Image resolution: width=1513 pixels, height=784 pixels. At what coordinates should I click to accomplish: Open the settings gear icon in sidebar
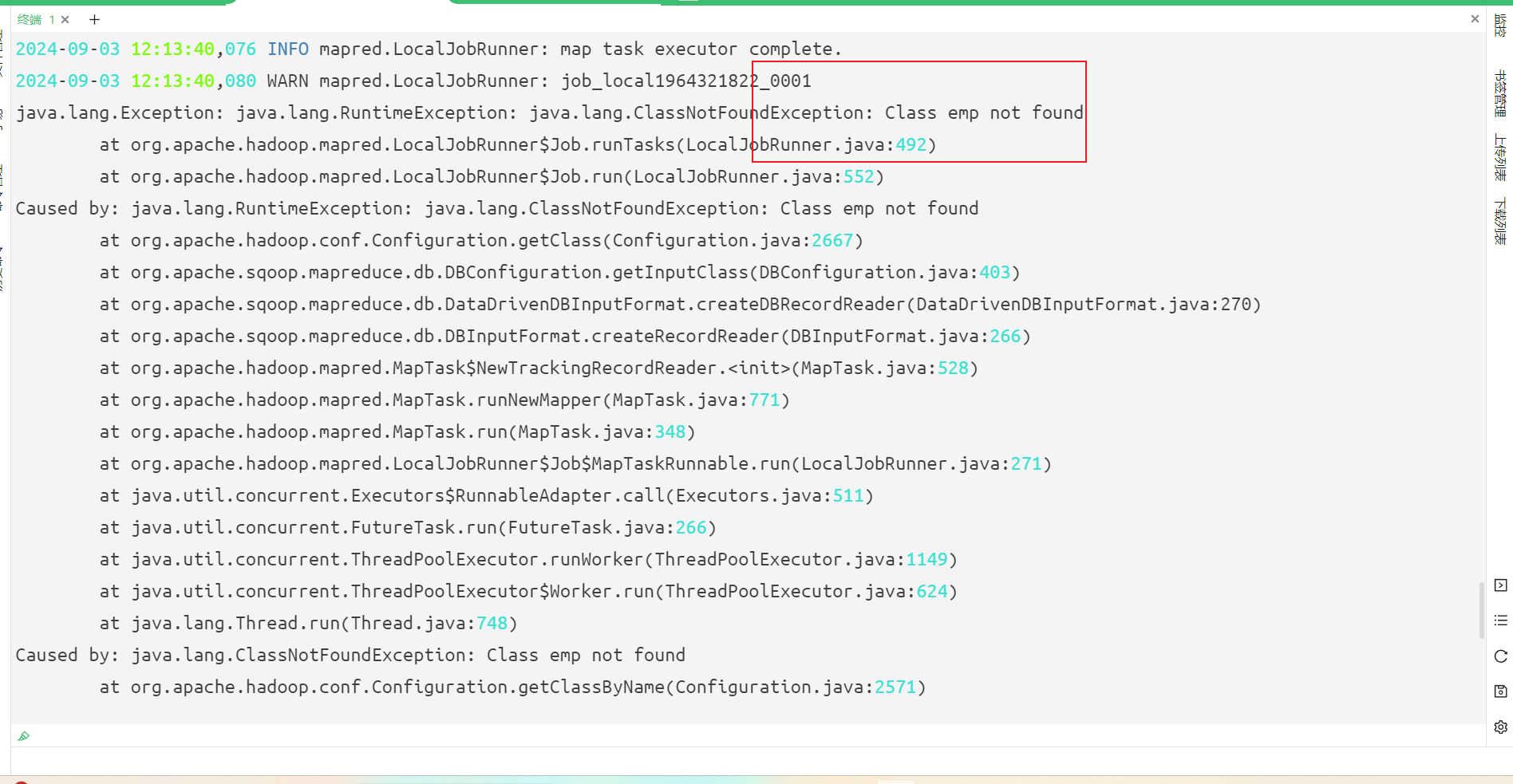(x=1500, y=727)
